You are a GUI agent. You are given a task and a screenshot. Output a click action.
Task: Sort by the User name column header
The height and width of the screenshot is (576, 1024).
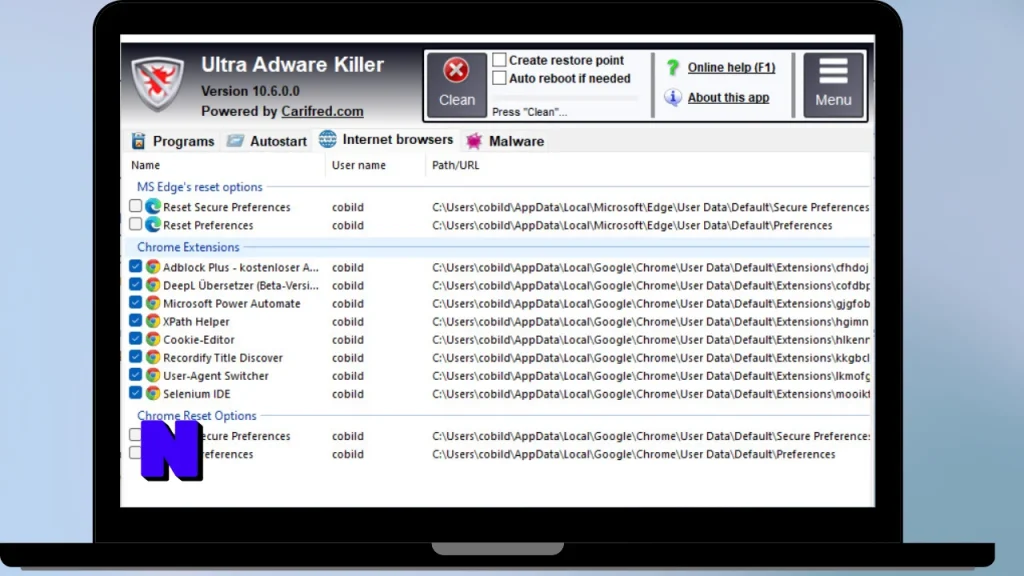point(359,165)
